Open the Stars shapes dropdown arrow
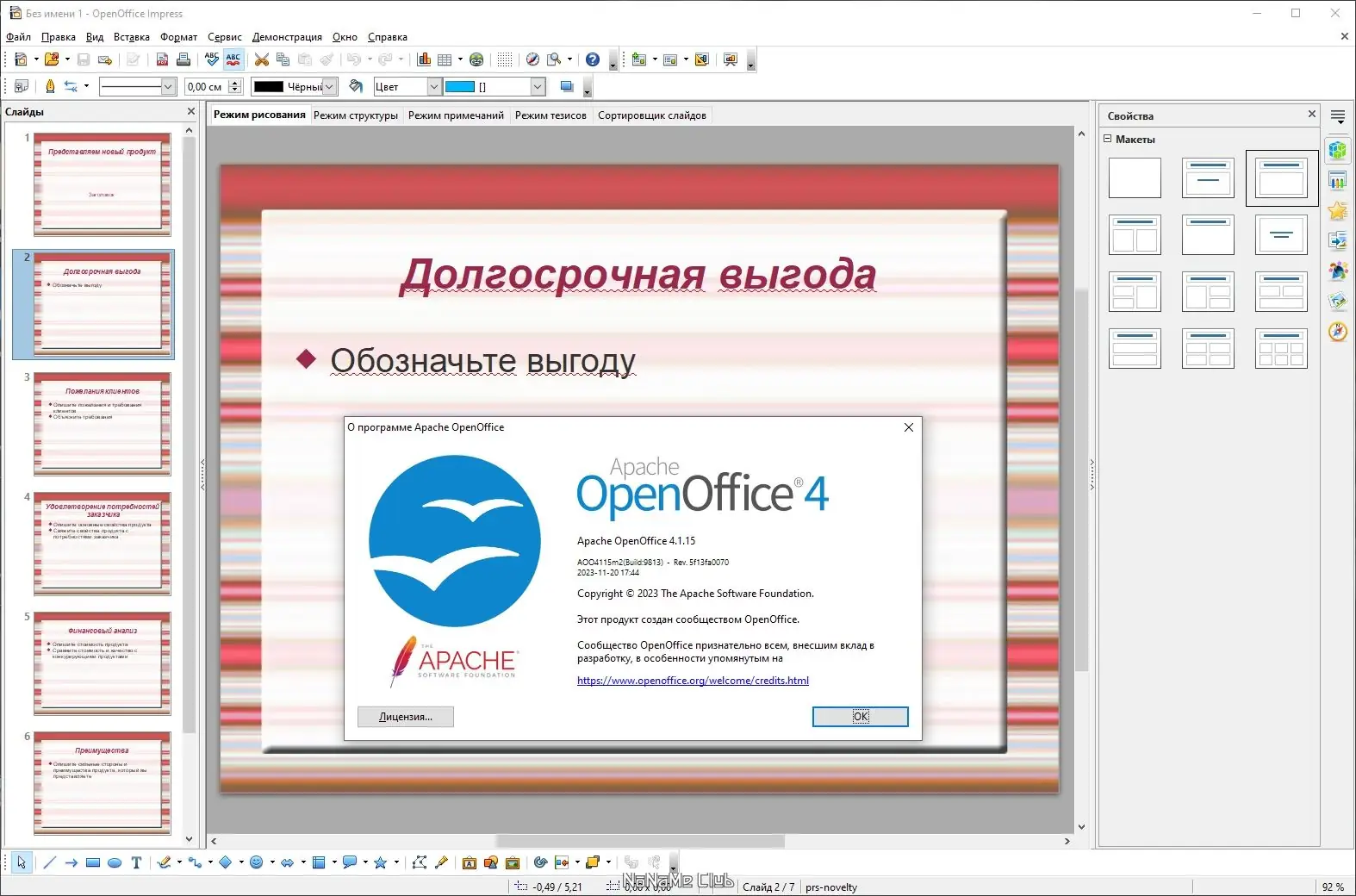This screenshot has height=896, width=1356. 396,862
